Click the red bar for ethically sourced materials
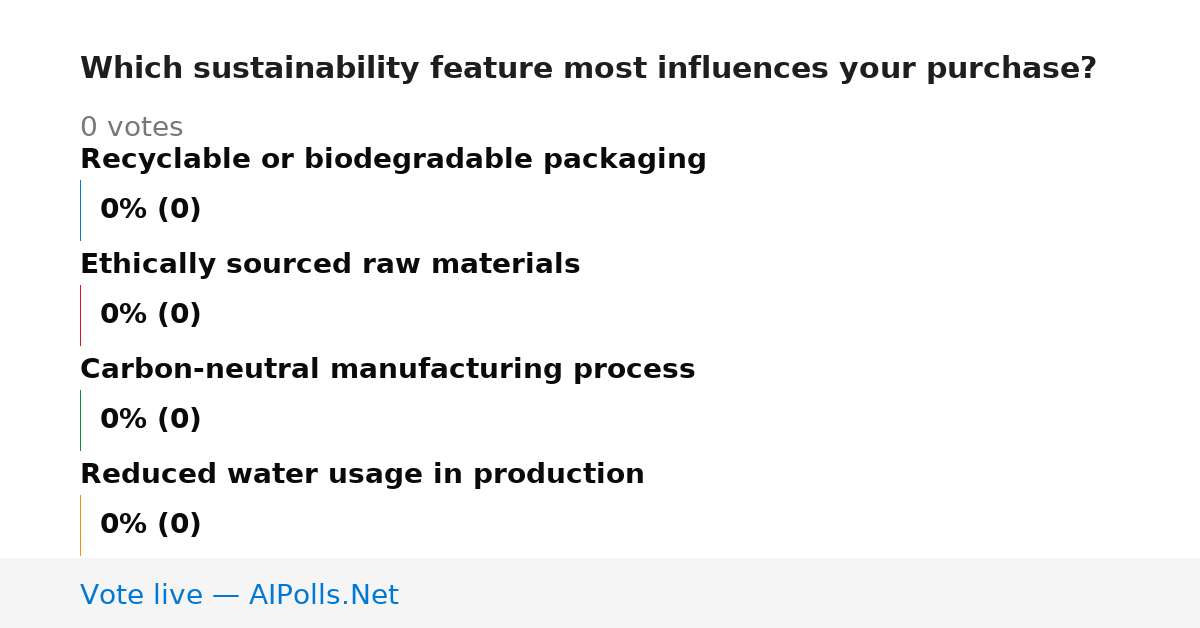The image size is (1200, 628). (80, 315)
